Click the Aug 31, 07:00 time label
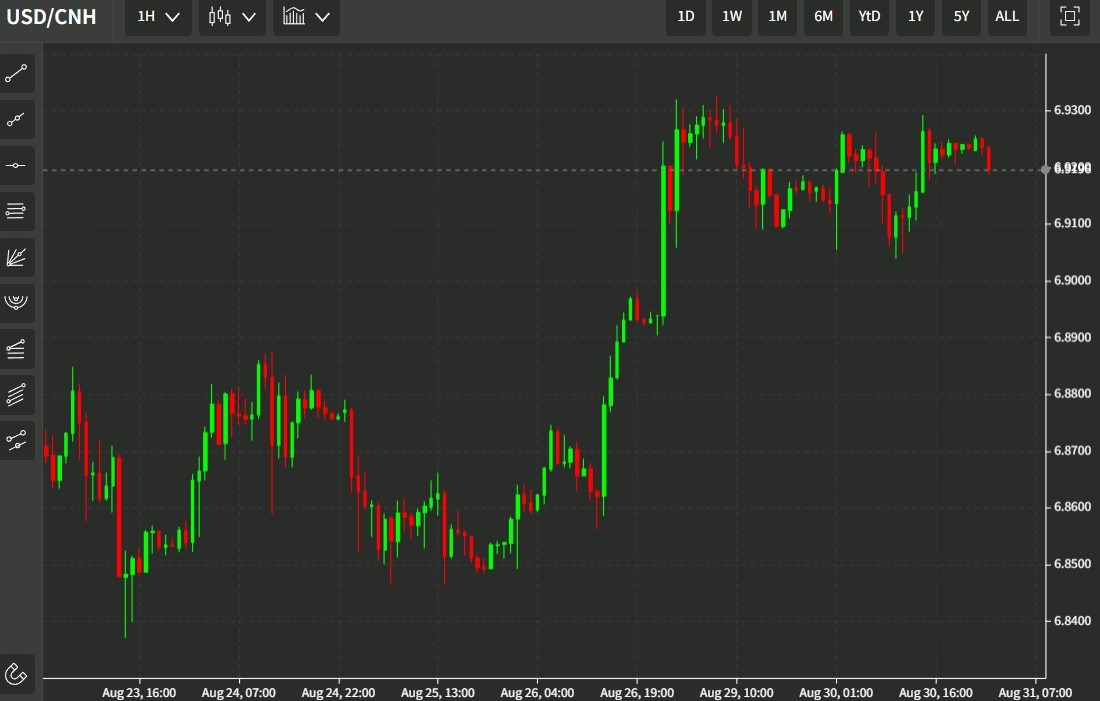1100x701 pixels. tap(1035, 693)
